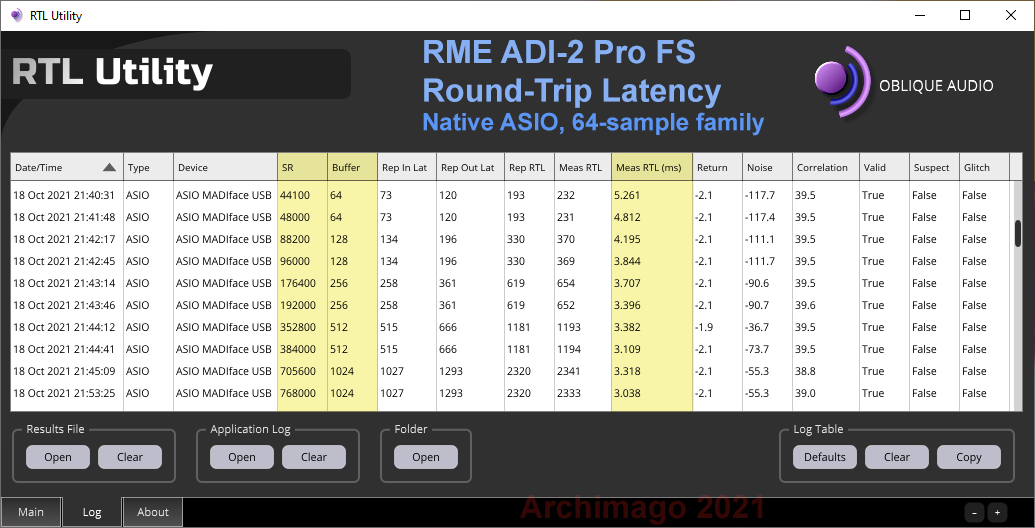This screenshot has width=1035, height=528.
Task: Select the row dated 21:42:45
Action: coord(510,261)
